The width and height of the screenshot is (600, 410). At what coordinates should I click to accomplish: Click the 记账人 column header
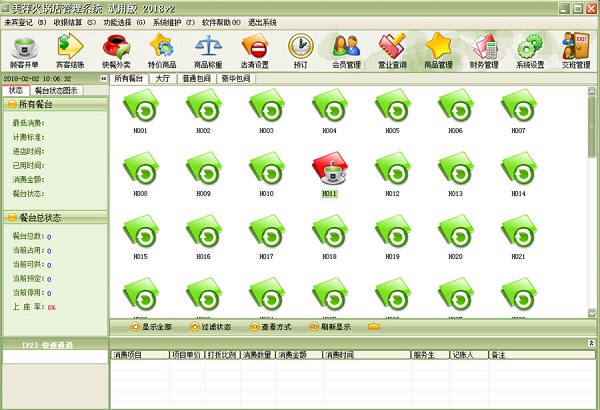[469, 355]
